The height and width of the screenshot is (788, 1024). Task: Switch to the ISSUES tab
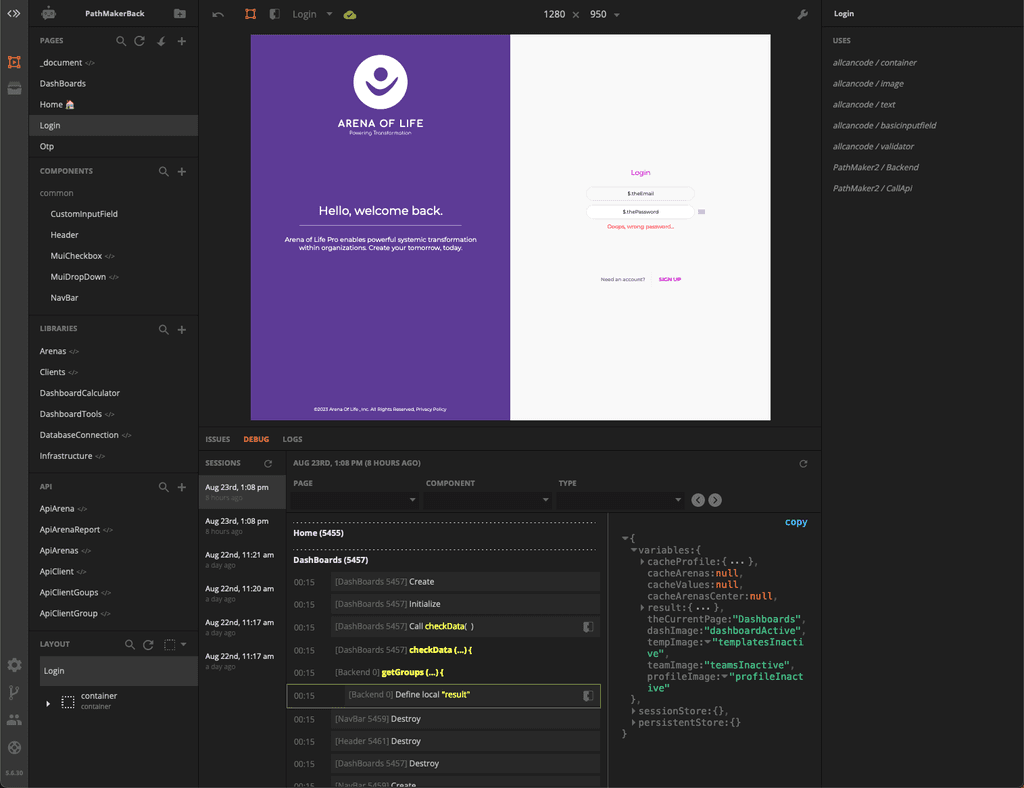(217, 439)
